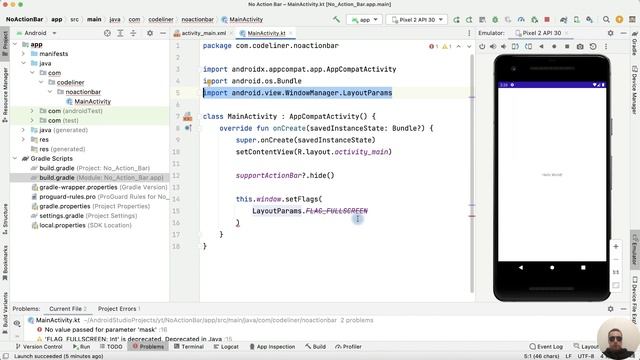Viewport: 640px width, 360px height.
Task: Open the Current File problems tab
Action: click(x=68, y=309)
